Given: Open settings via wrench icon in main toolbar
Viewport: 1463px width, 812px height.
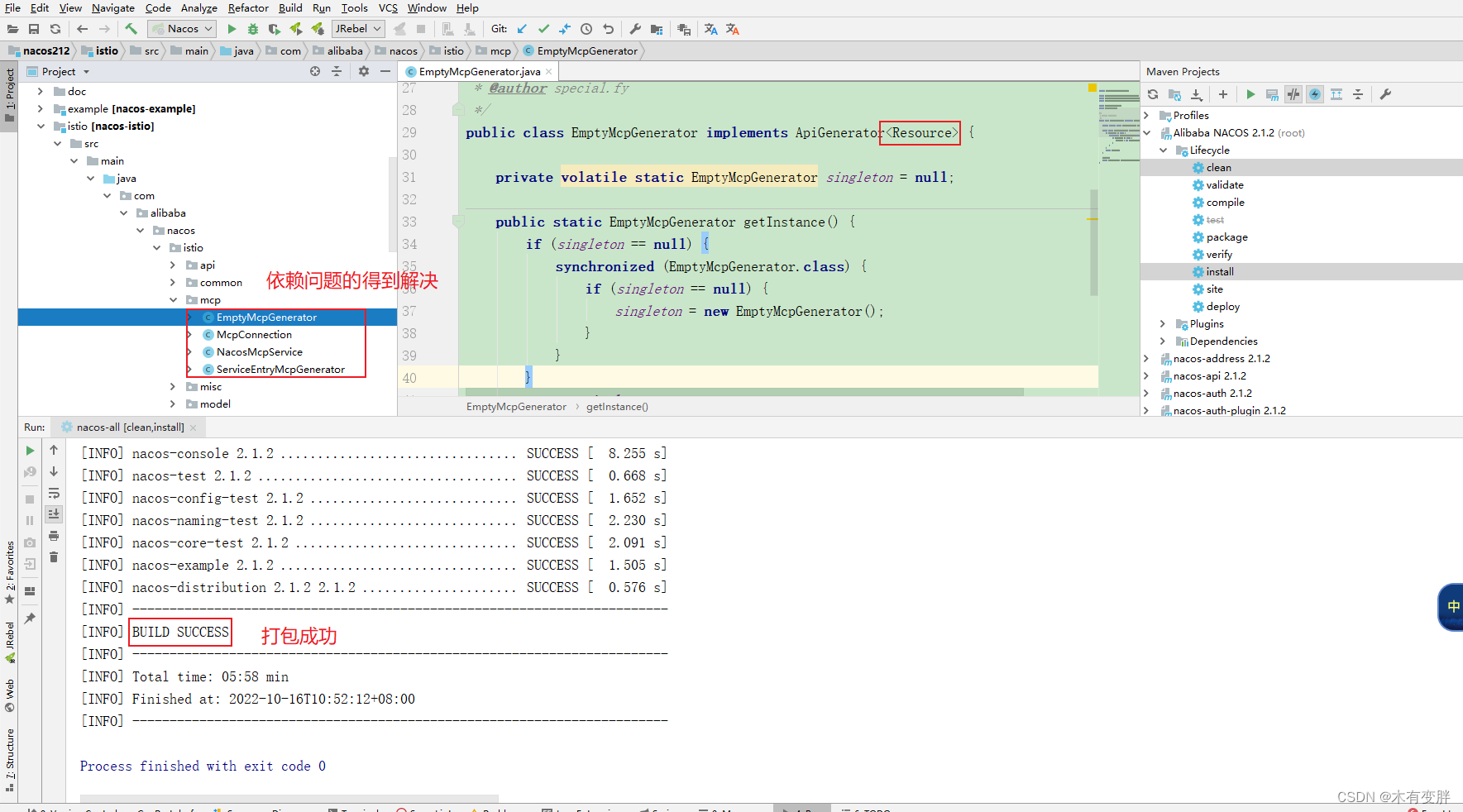Looking at the screenshot, I should (635, 29).
